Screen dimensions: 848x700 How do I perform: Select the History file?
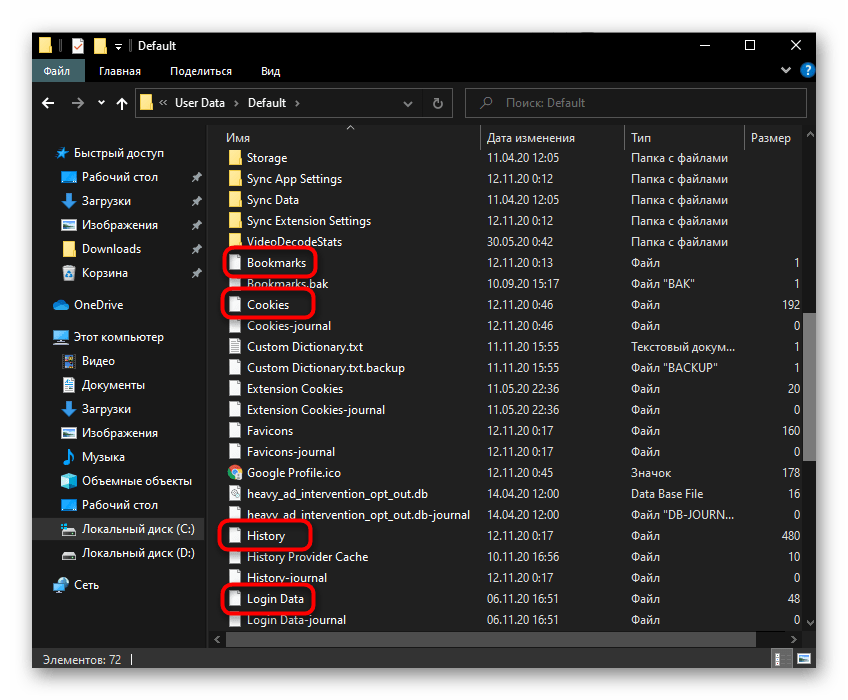[x=266, y=536]
